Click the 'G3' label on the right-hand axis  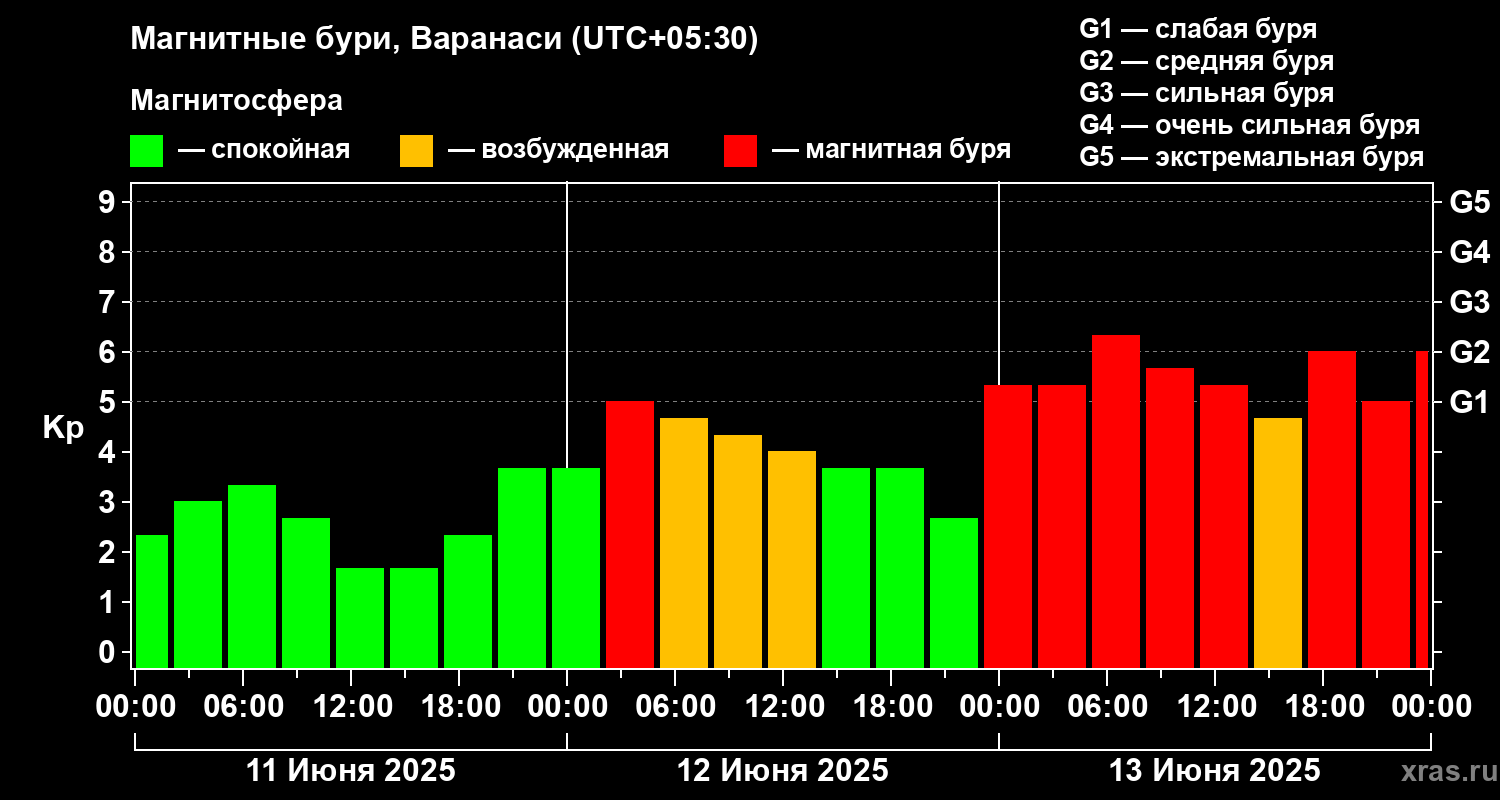(x=1469, y=302)
